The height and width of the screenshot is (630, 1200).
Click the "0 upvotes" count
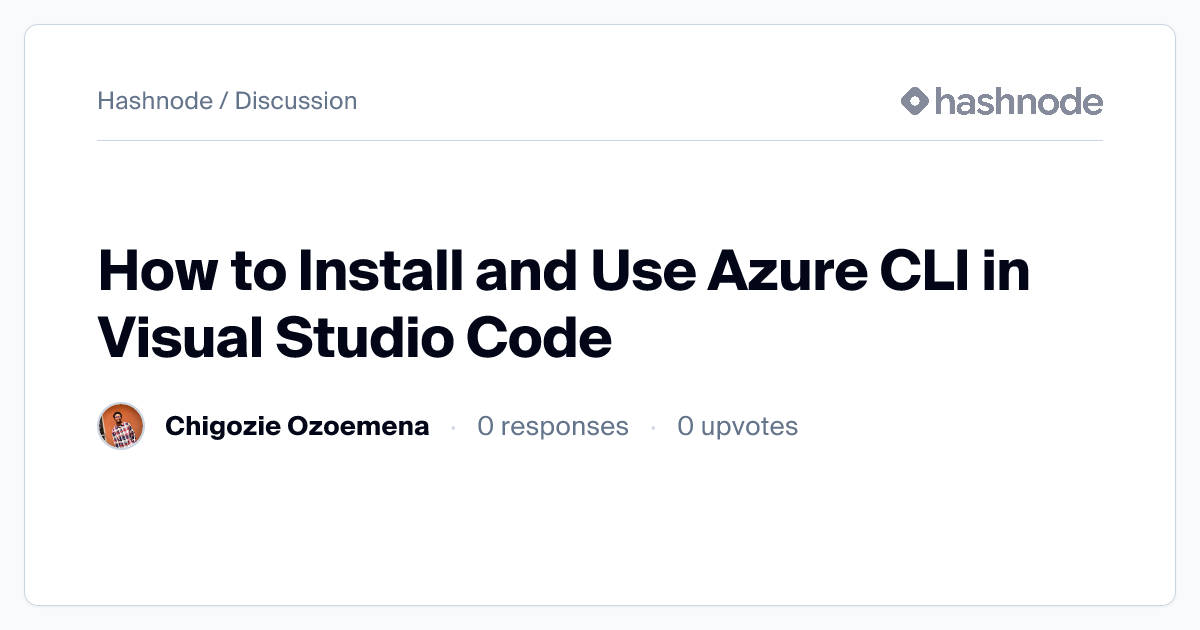tap(737, 427)
